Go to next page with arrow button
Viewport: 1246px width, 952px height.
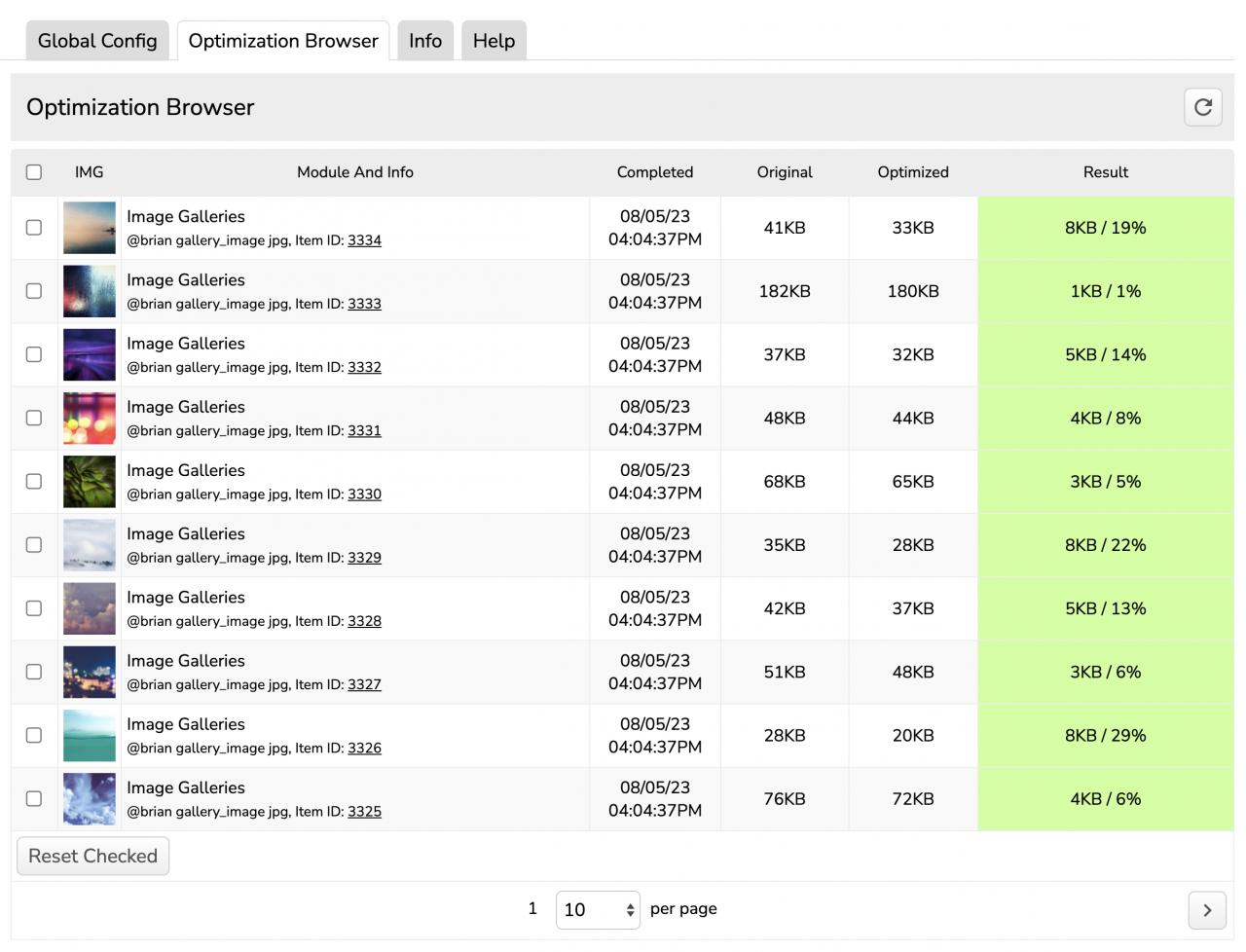tap(1206, 910)
